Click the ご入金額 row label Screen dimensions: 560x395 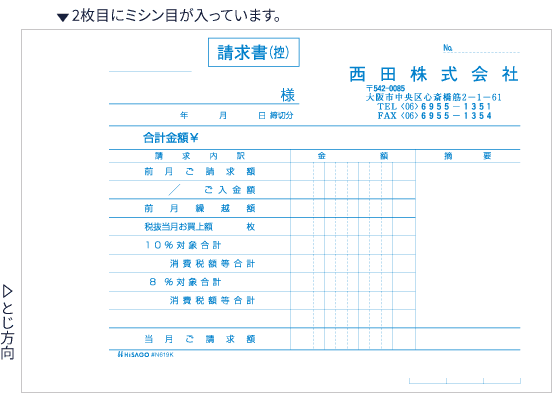coord(230,190)
